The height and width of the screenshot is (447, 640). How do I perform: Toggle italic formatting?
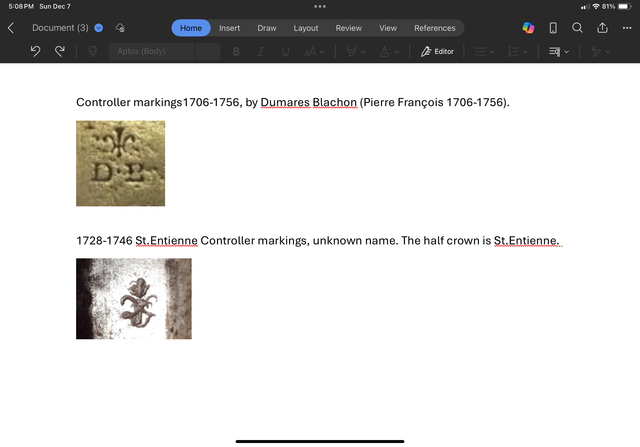click(x=260, y=51)
